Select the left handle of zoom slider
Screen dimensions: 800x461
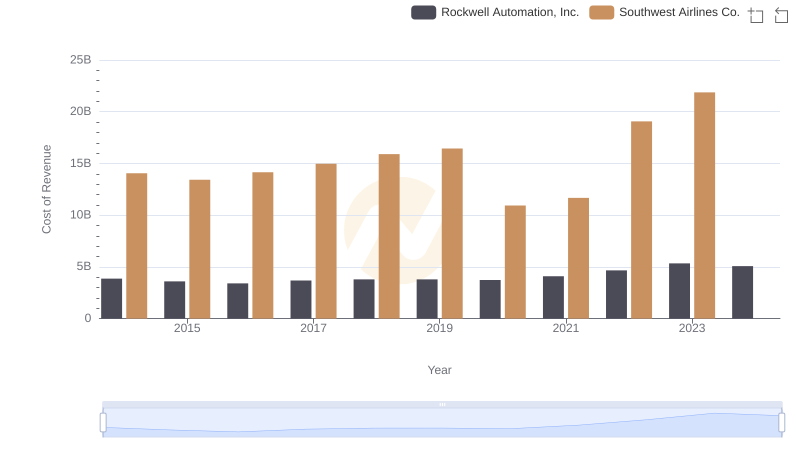tap(103, 423)
